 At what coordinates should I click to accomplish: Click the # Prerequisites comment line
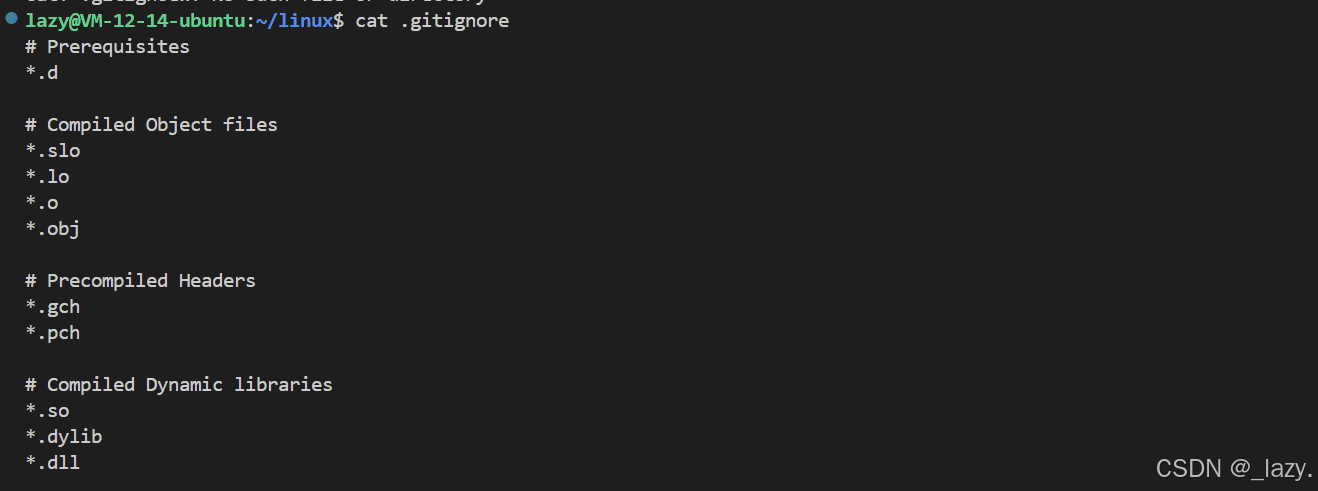(x=108, y=47)
